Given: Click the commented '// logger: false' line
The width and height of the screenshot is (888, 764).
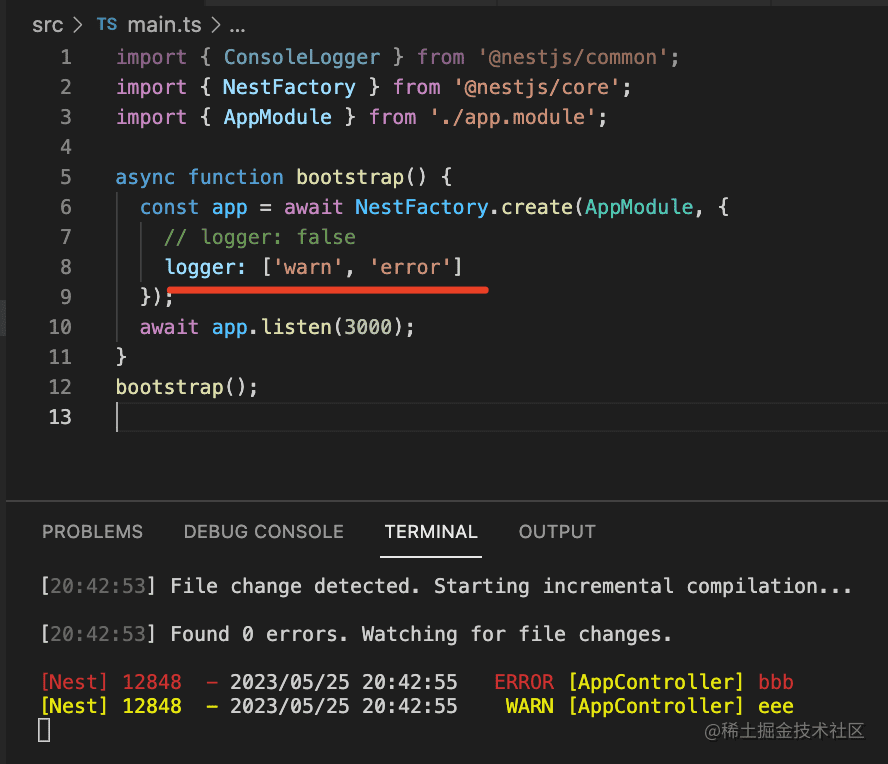Looking at the screenshot, I should (260, 237).
